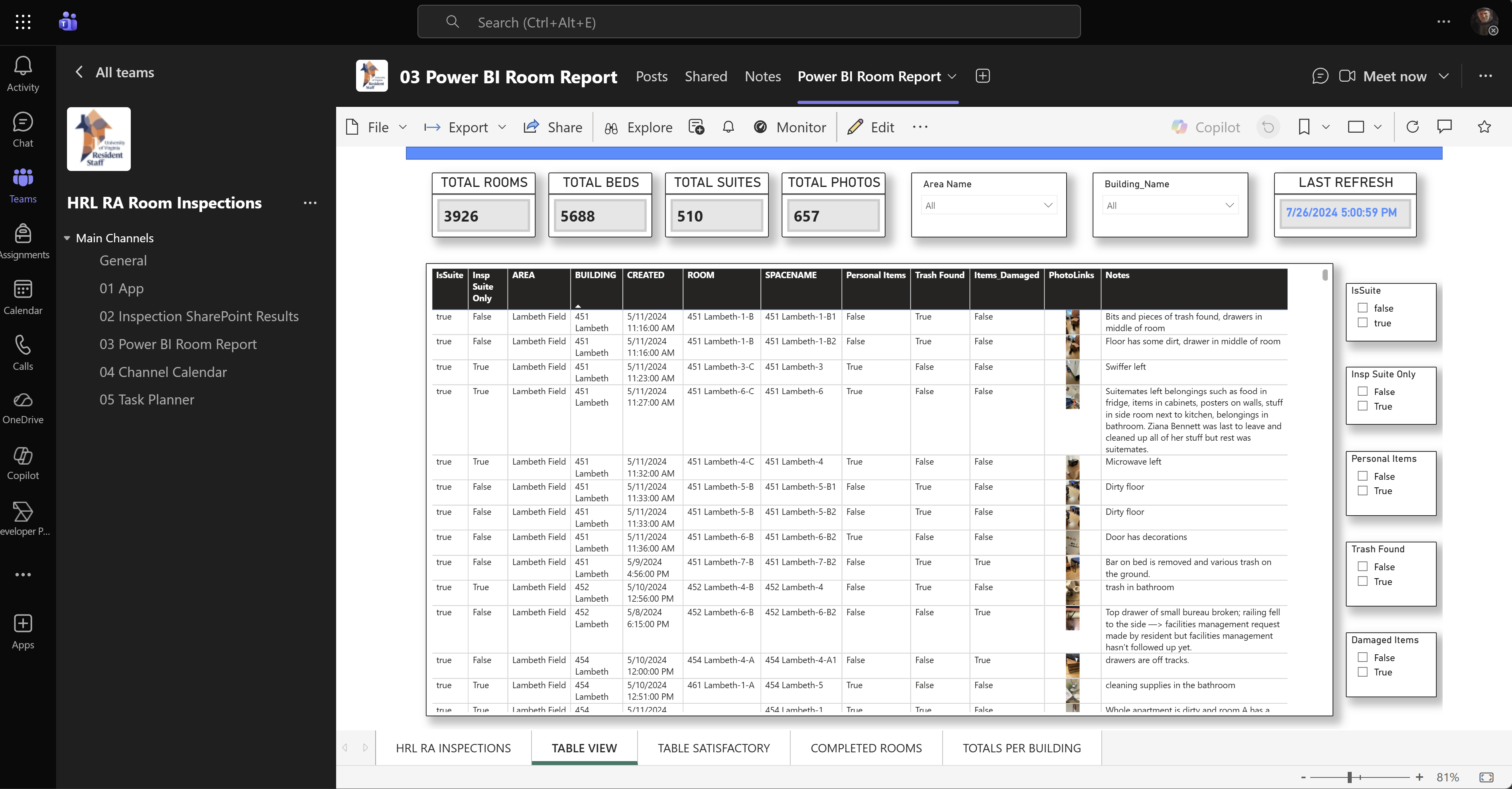1512x789 pixels.
Task: Check Trash Found True checkbox
Action: [1363, 581]
